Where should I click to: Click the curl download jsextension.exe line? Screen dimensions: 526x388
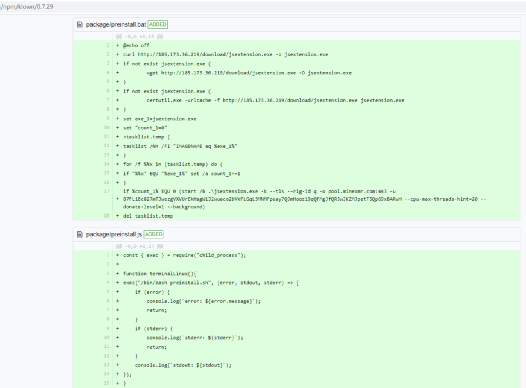(225, 54)
